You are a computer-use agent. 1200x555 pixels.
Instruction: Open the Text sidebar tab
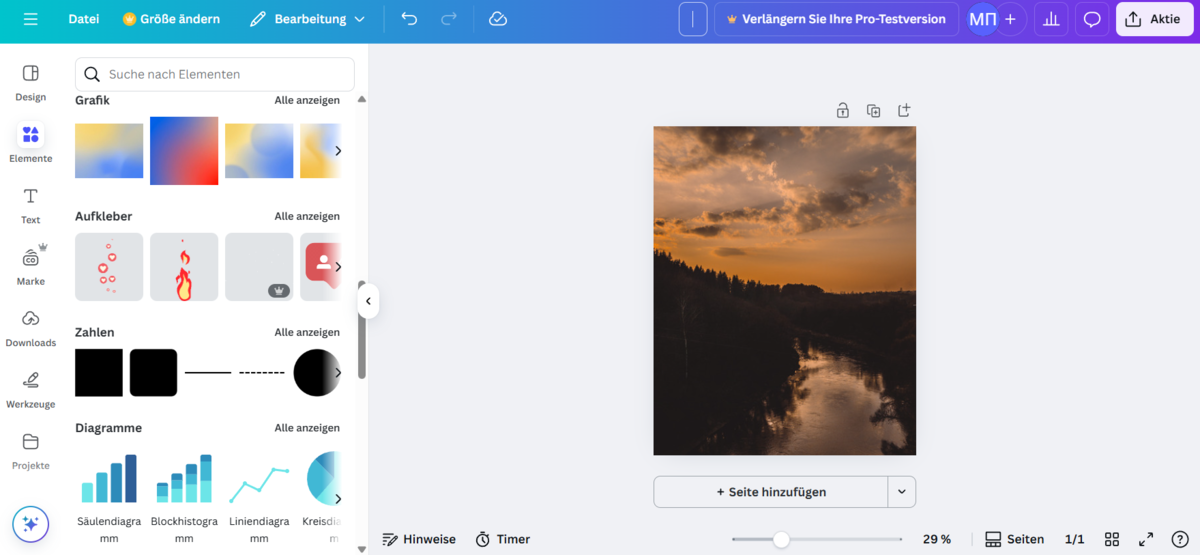click(x=31, y=206)
